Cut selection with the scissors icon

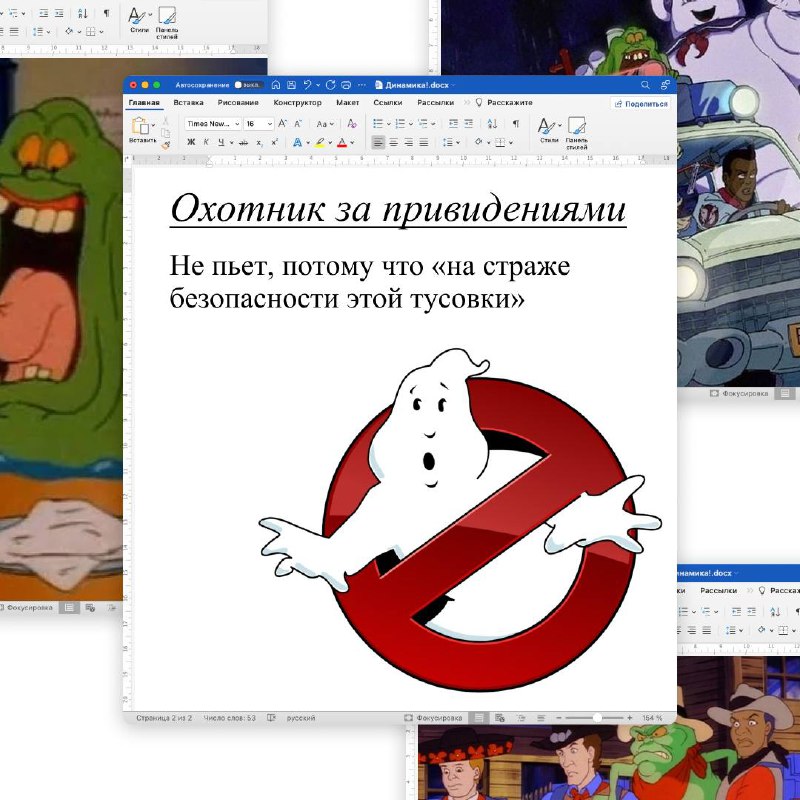click(x=165, y=121)
